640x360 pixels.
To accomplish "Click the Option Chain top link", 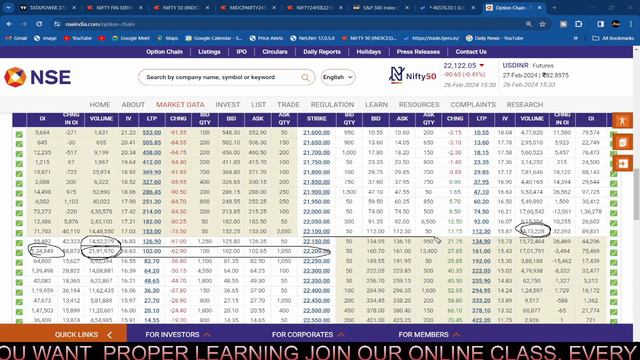I will tap(164, 52).
